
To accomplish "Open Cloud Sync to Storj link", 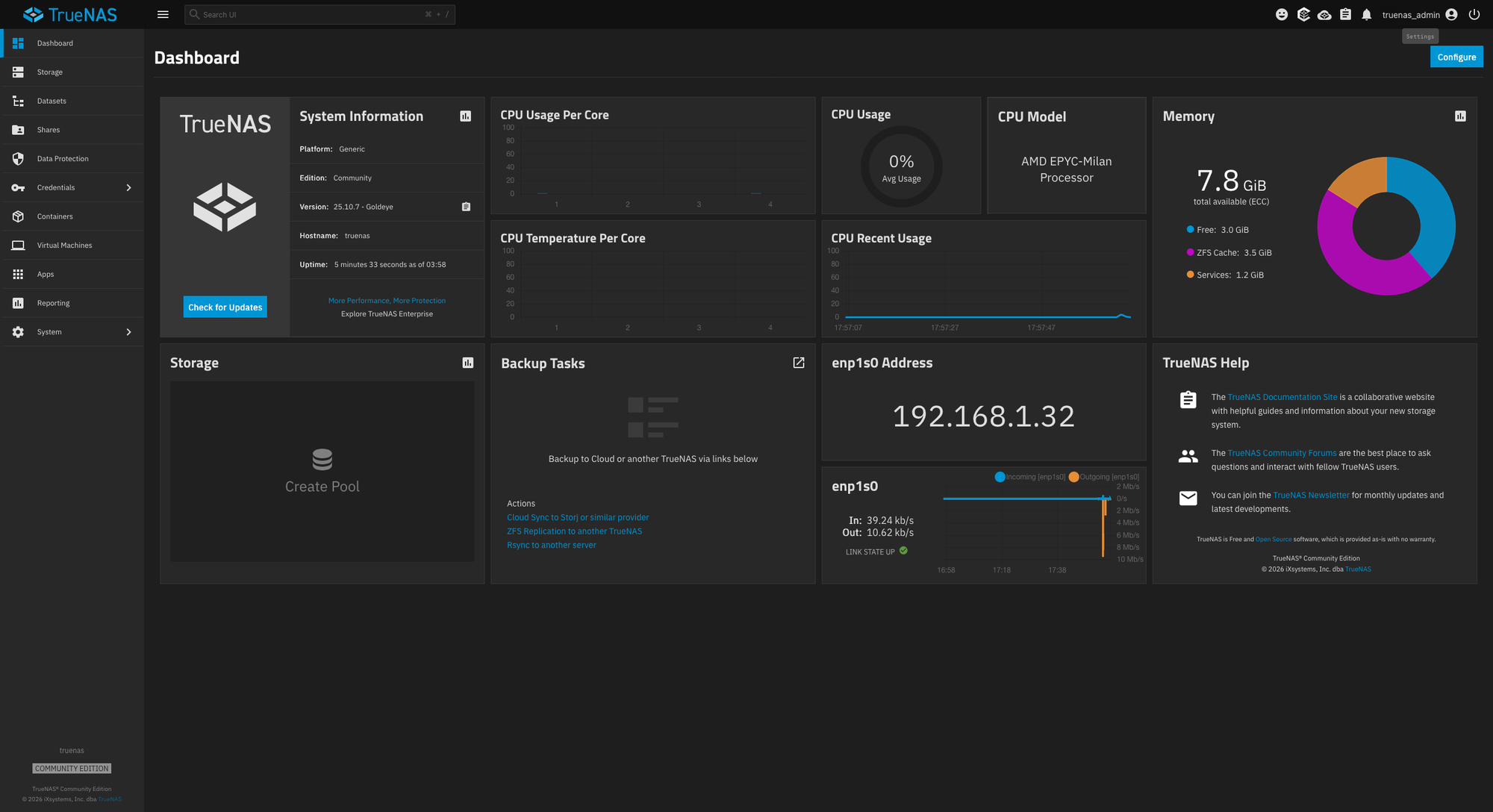I will click(578, 517).
